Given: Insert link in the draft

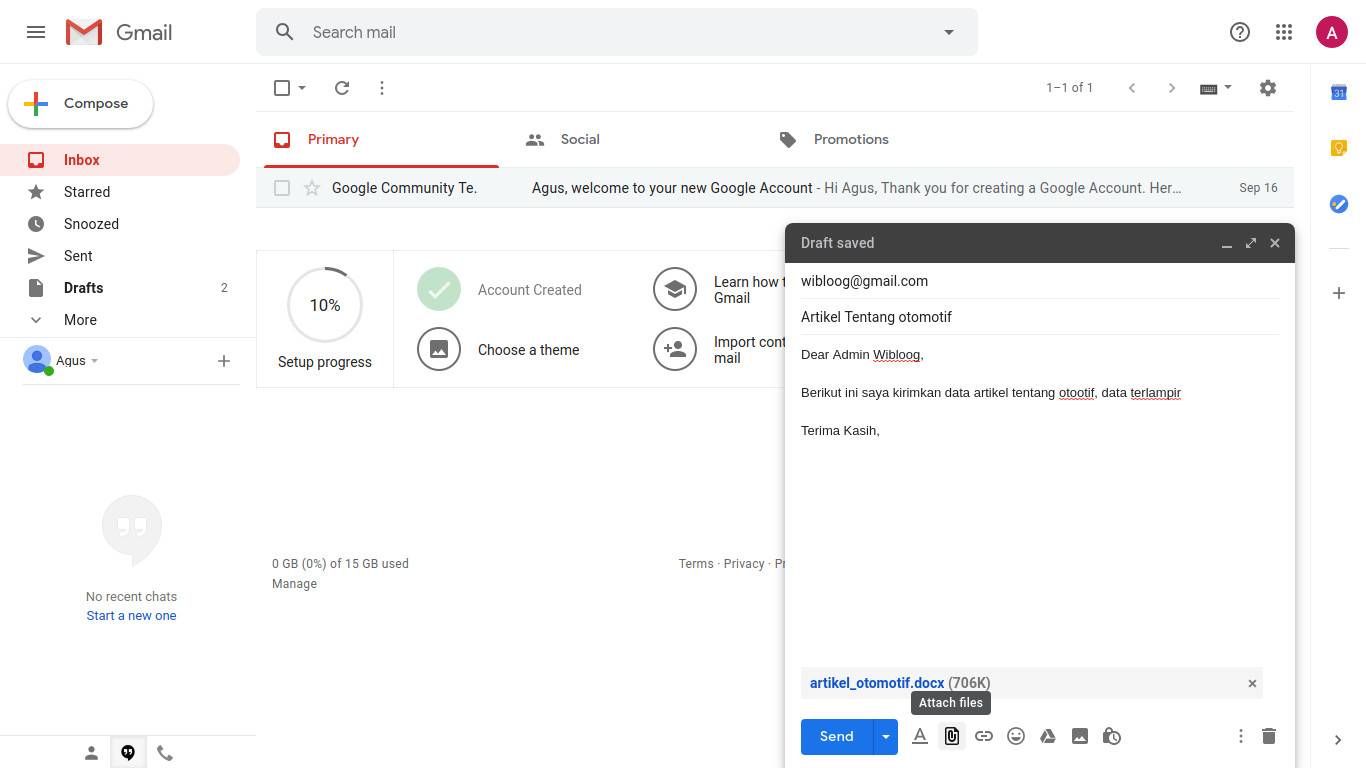Looking at the screenshot, I should pos(984,736).
